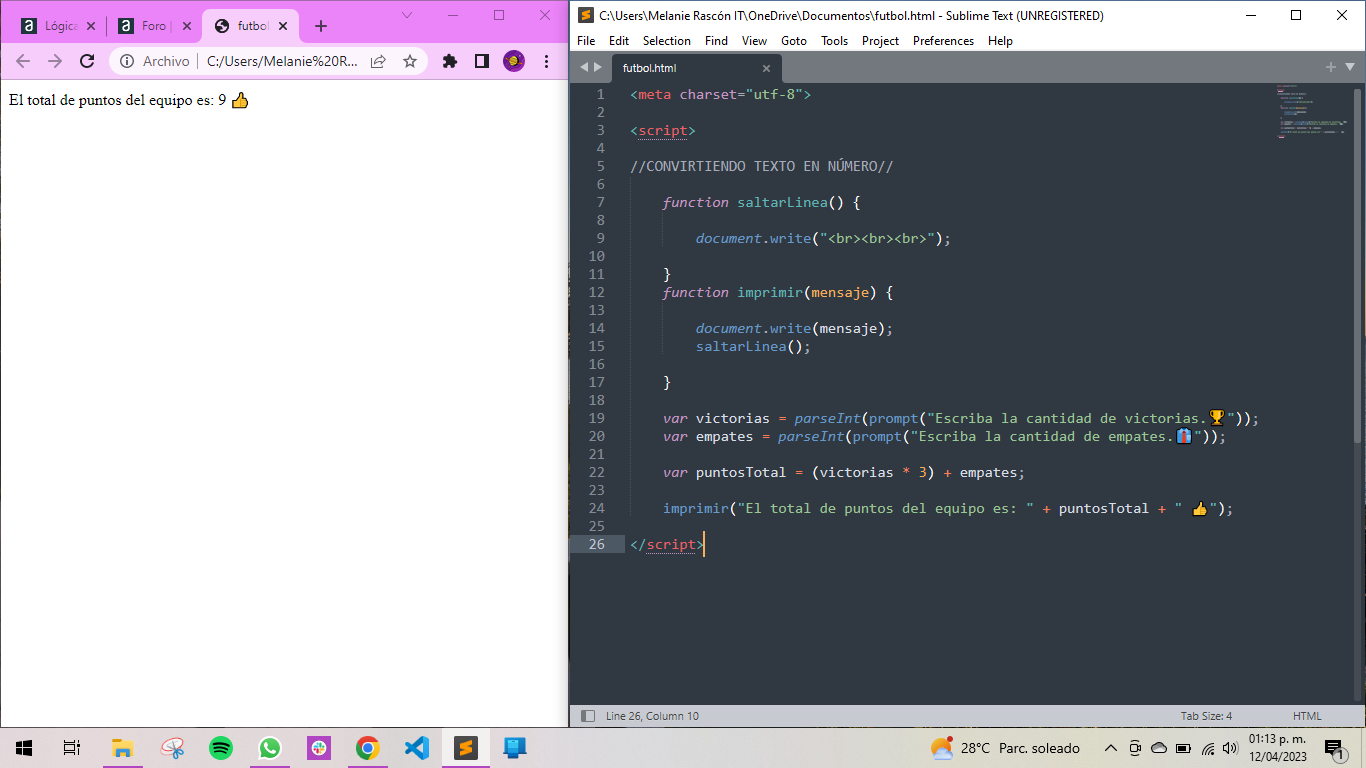1366x768 pixels.
Task: Open the Project menu
Action: 880,41
